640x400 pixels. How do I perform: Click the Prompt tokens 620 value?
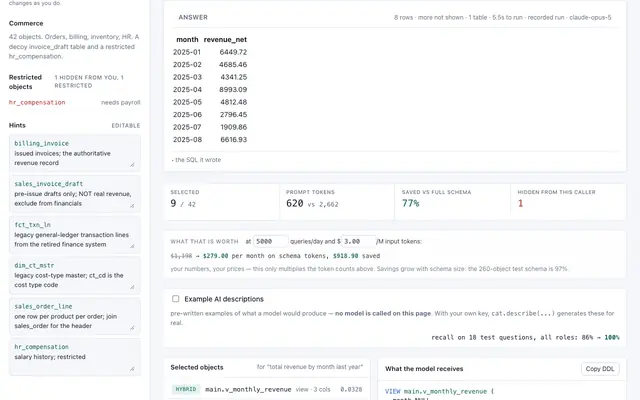tap(295, 204)
